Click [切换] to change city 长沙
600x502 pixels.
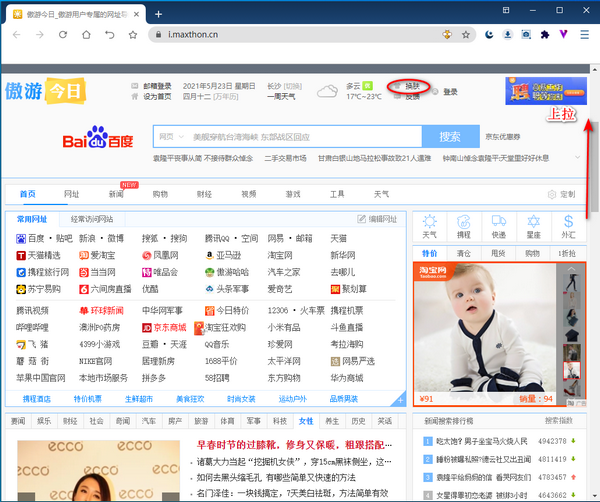[x=294, y=86]
